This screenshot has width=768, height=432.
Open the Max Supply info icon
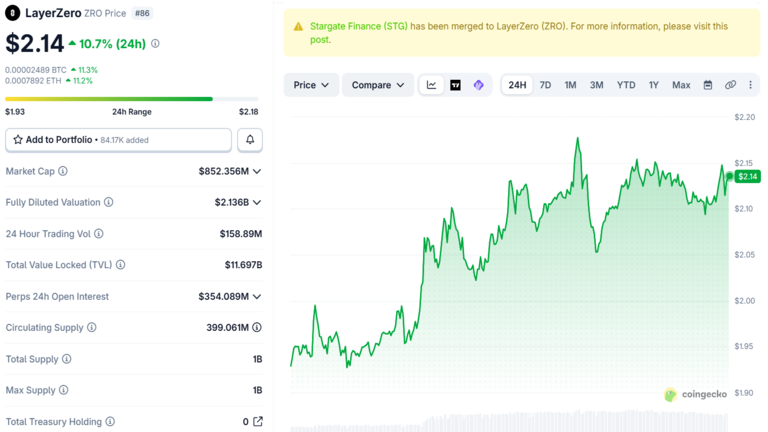coord(64,390)
